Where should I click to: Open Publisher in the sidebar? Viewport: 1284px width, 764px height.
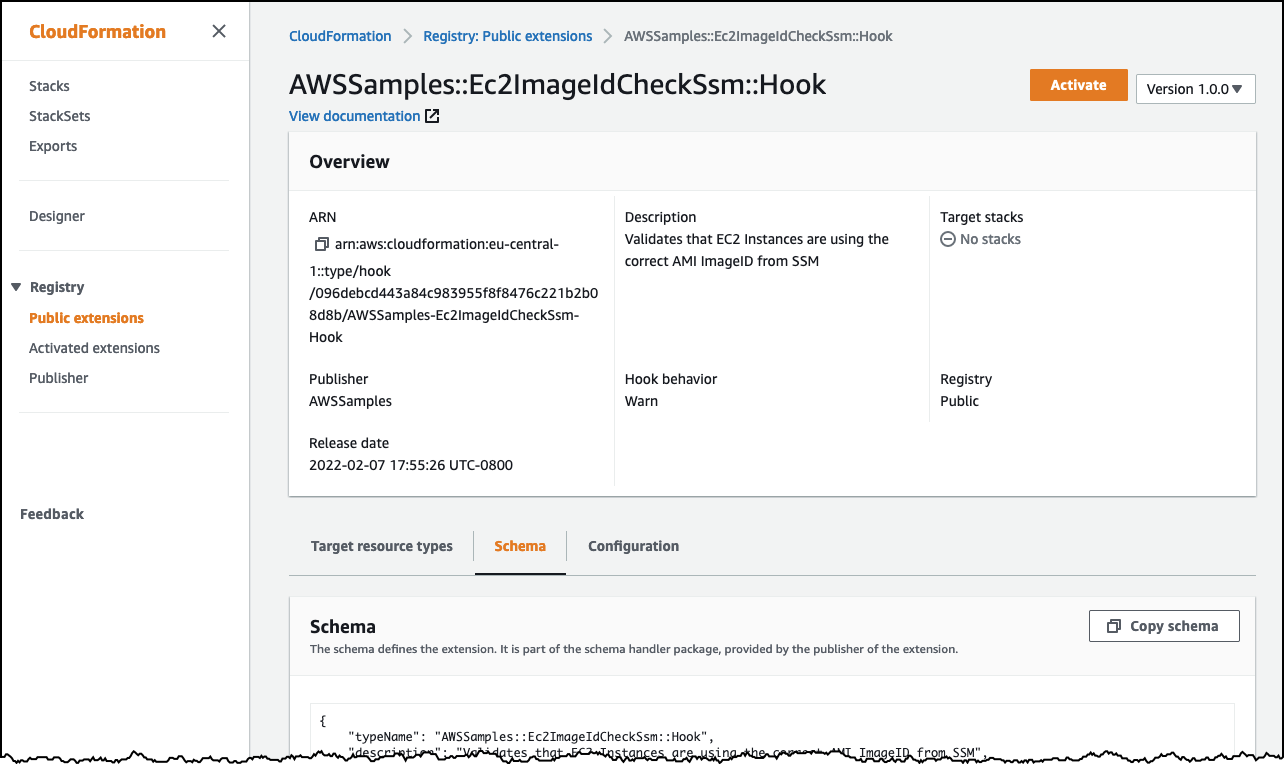[59, 378]
